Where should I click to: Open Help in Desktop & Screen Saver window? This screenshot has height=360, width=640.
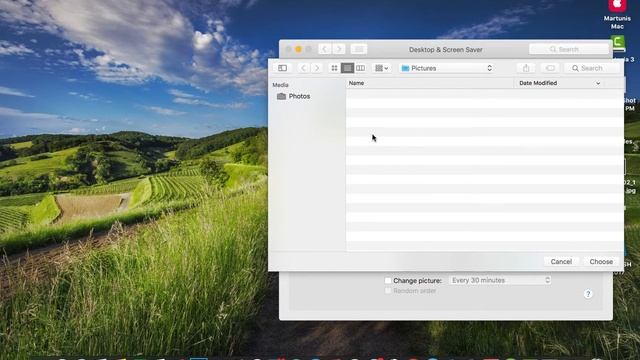[588, 294]
